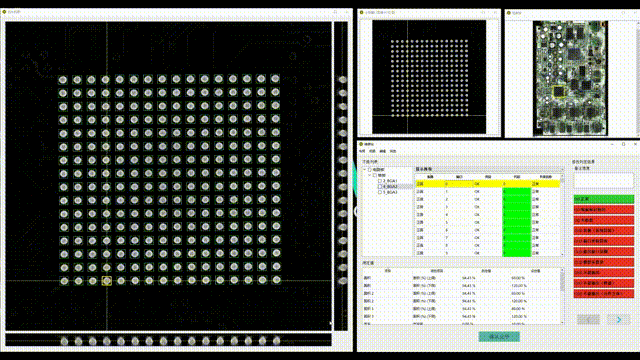Click the yellow-boxed solder ball in main X-ray view
The width and height of the screenshot is (640, 360).
tap(107, 281)
